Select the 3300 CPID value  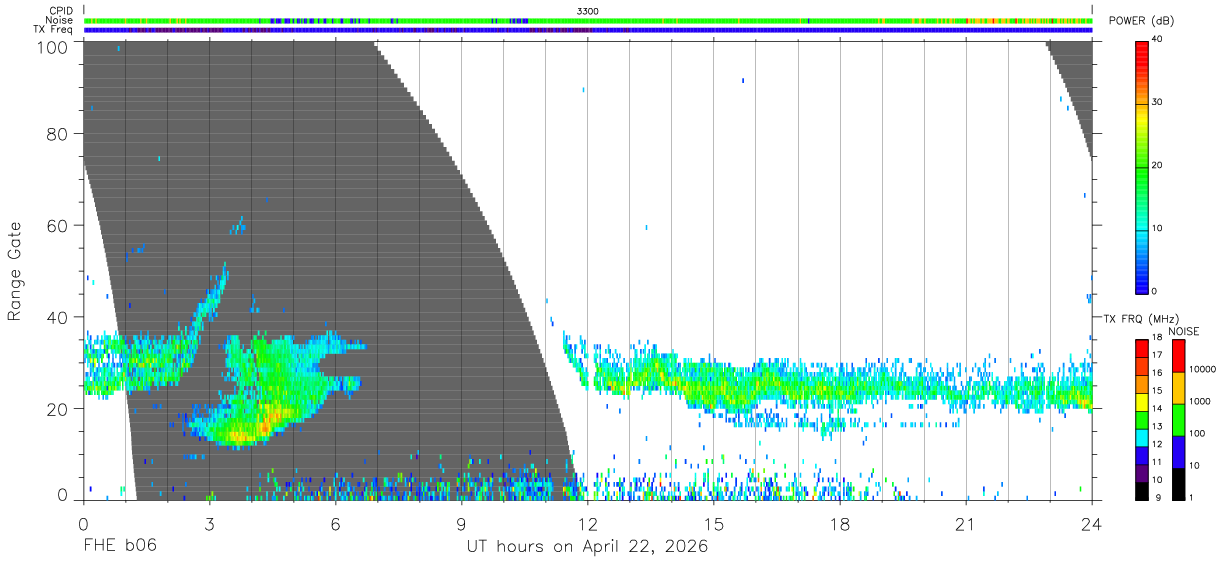pyautogui.click(x=588, y=11)
